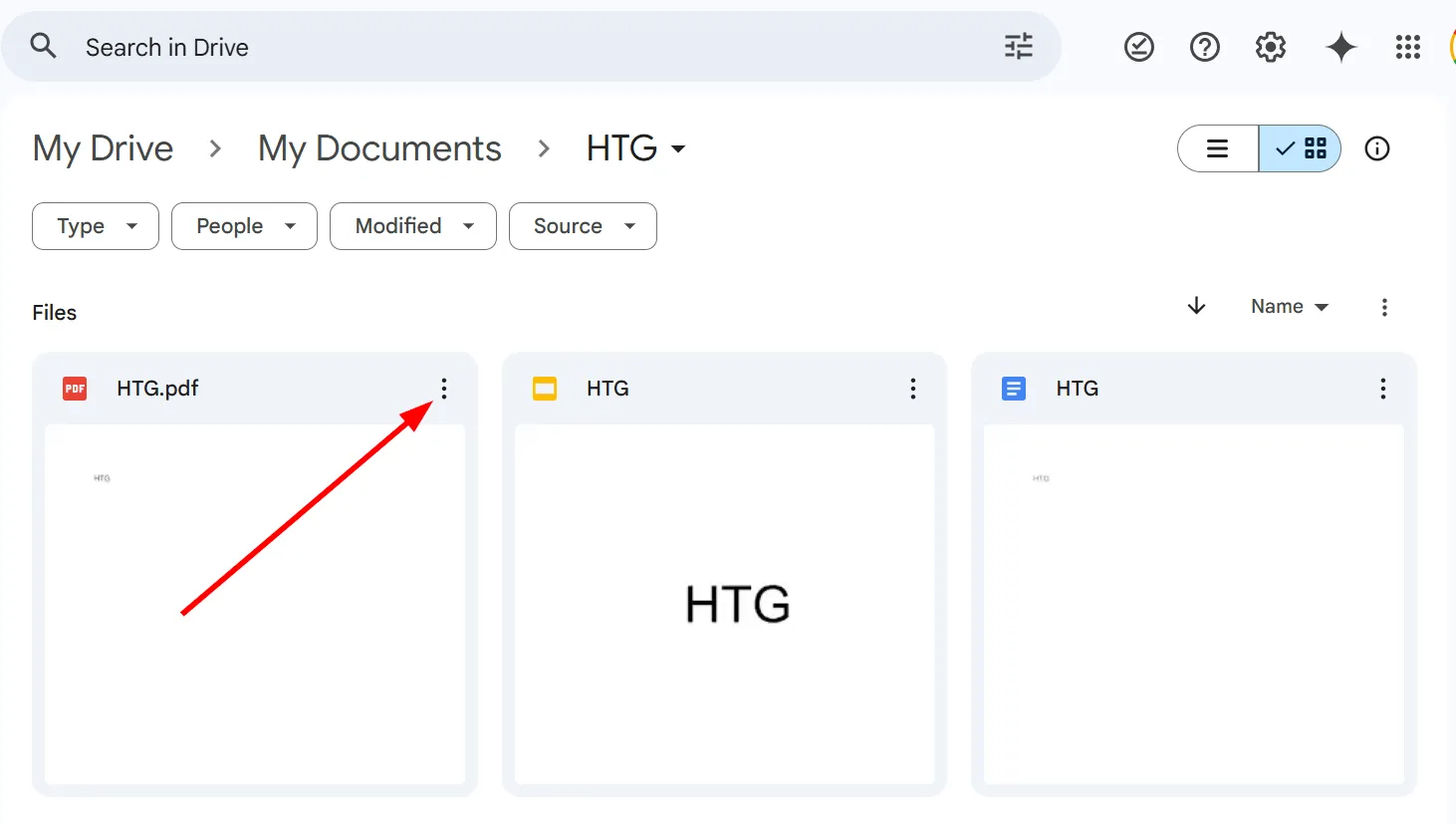Open the Modified filter dropdown
Screen dimensions: 1456x824
coord(412,226)
